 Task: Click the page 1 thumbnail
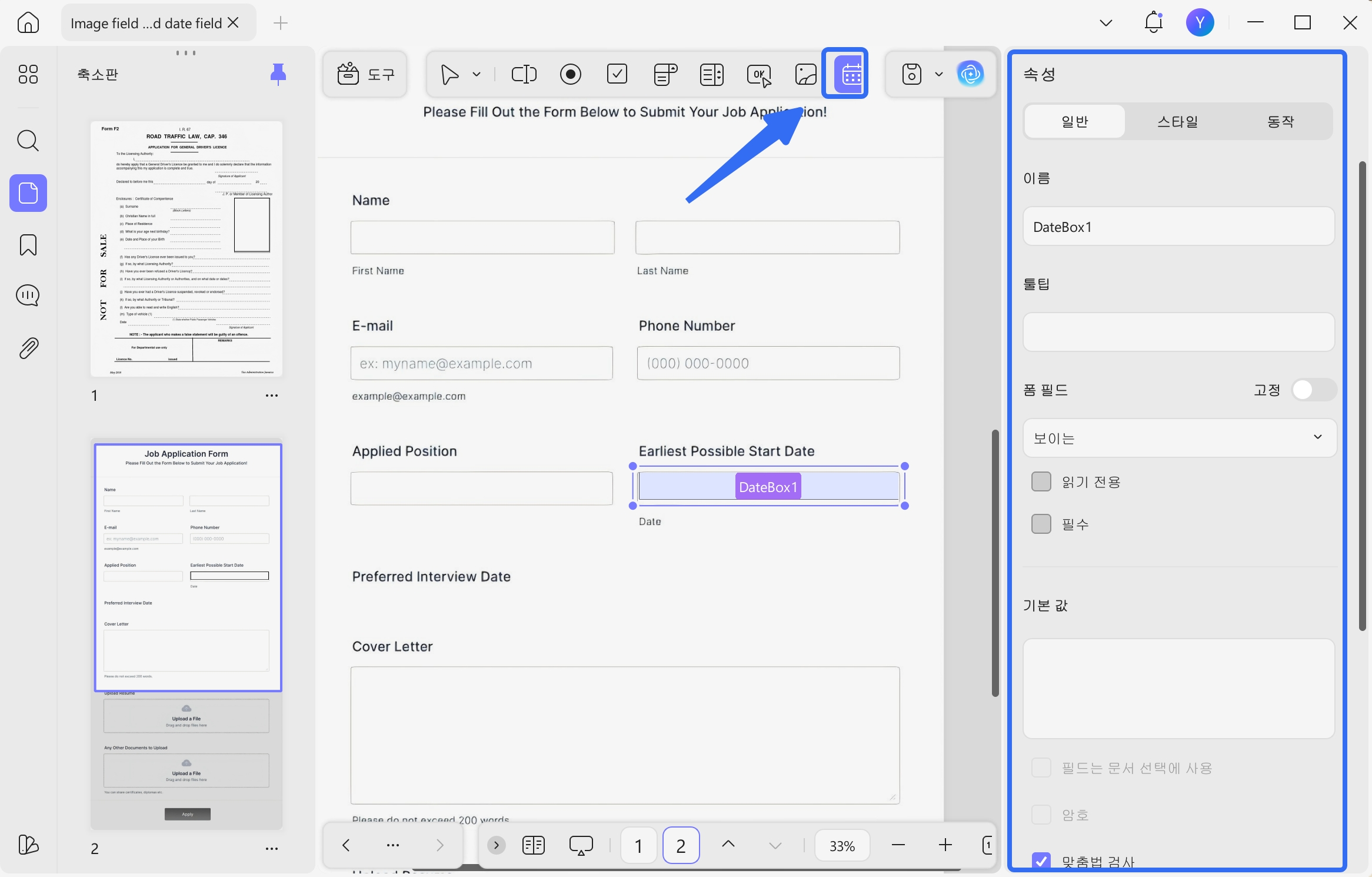click(x=187, y=248)
